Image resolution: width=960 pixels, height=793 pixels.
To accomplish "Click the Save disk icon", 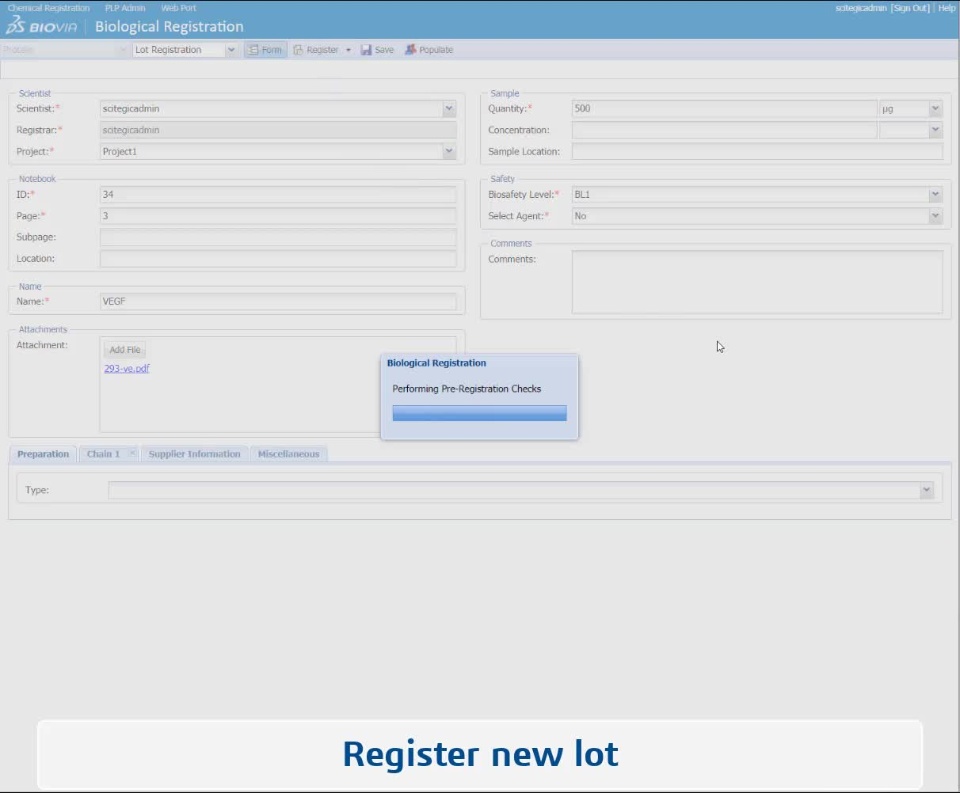I will click(366, 50).
